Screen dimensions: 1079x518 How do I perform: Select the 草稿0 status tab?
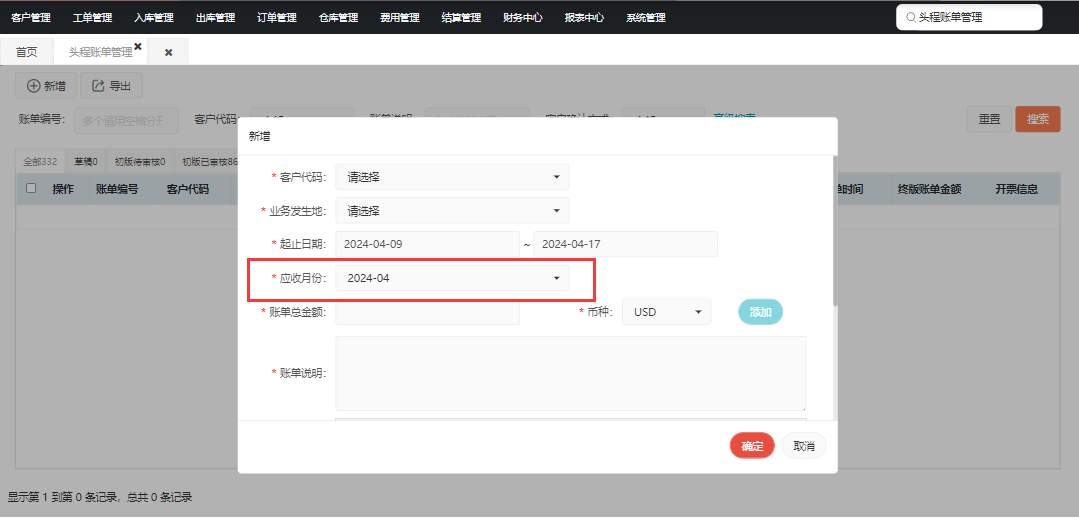click(x=86, y=162)
